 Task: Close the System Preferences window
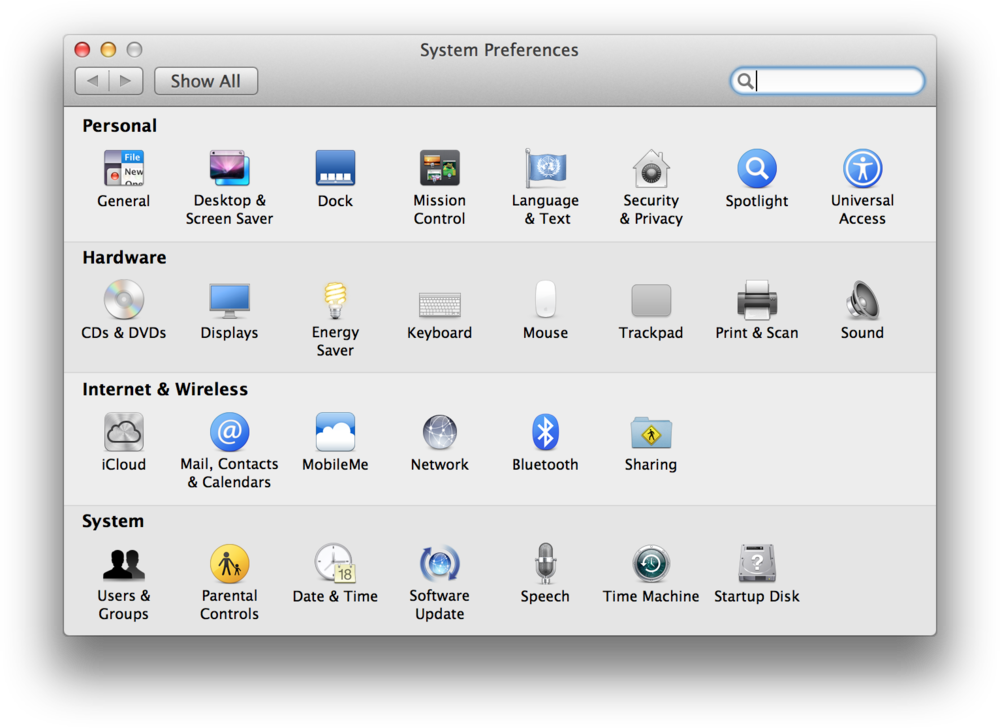click(82, 50)
